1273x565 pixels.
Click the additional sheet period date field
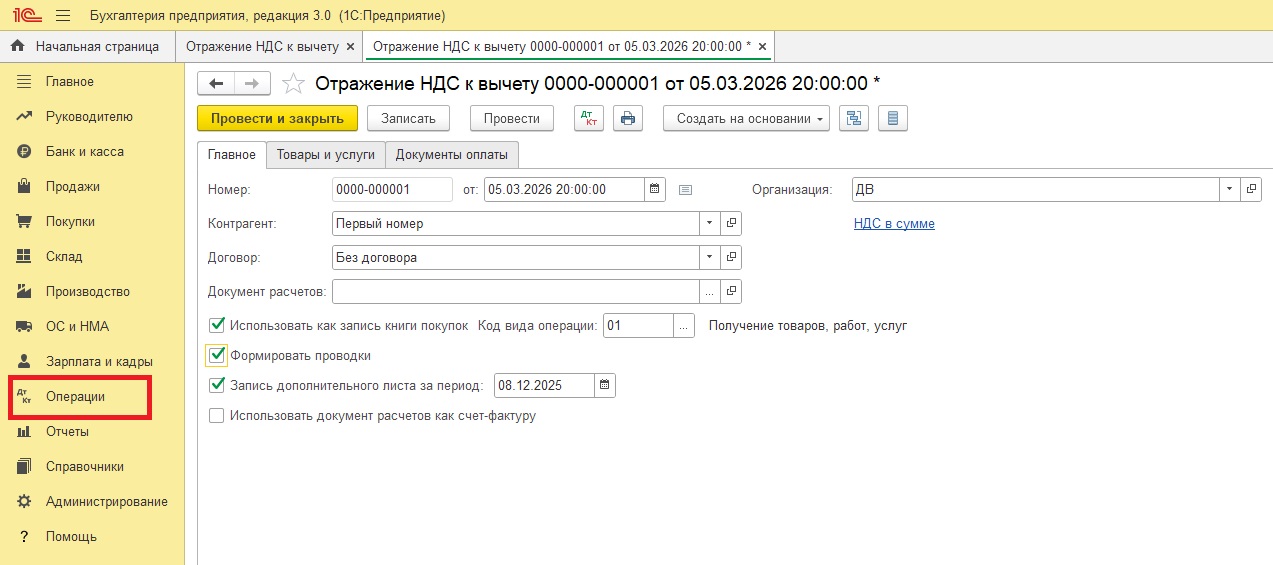coord(544,385)
